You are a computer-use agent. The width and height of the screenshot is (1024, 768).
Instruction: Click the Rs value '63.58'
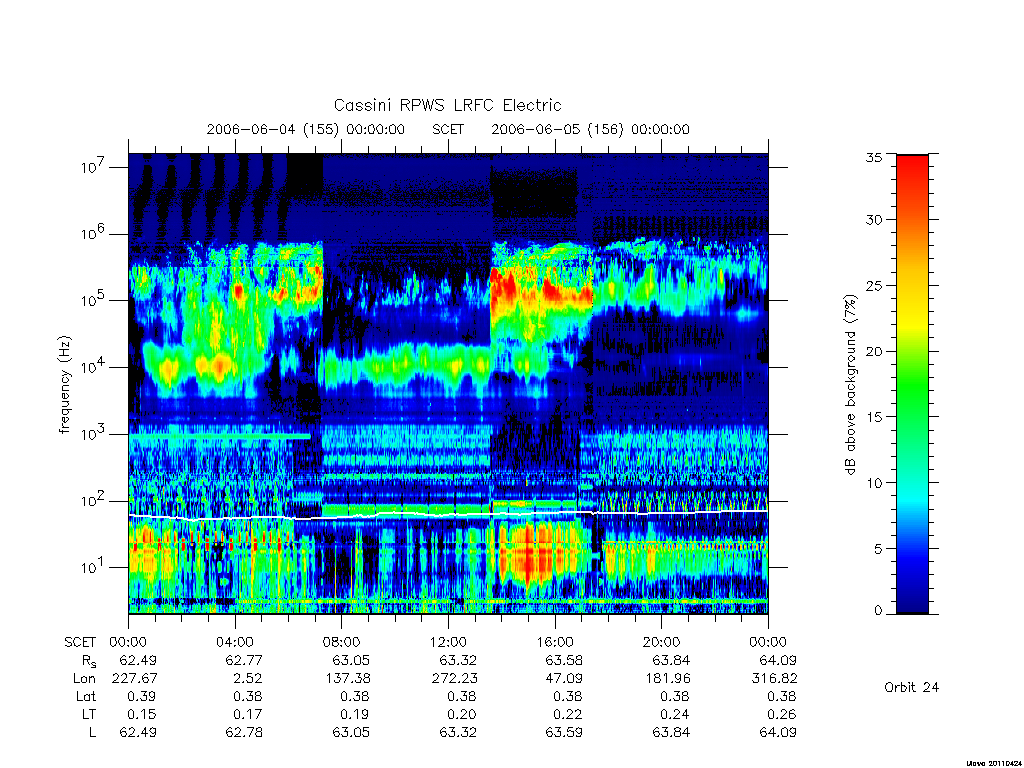[564, 660]
